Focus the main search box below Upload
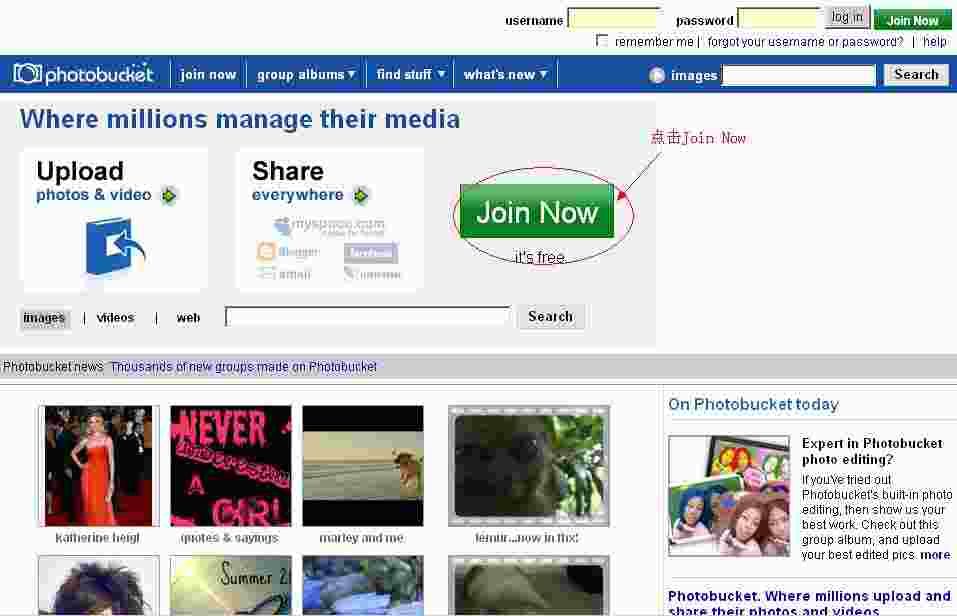The image size is (957, 616). coord(368,316)
